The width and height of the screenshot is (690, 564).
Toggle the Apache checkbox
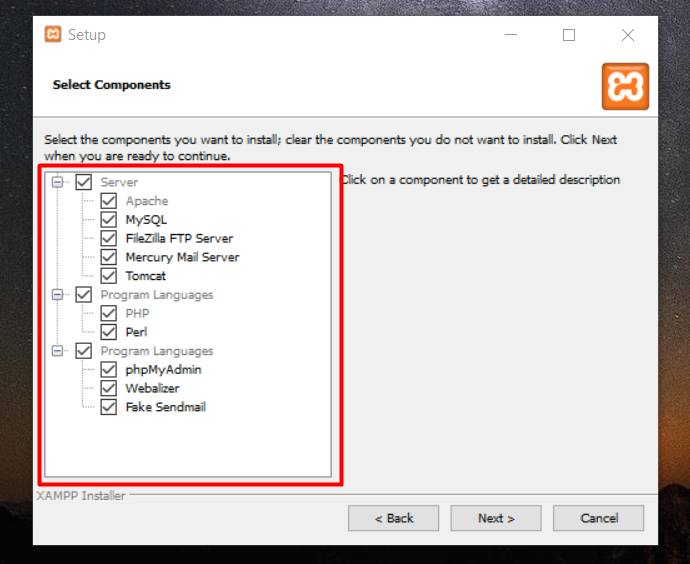(109, 201)
